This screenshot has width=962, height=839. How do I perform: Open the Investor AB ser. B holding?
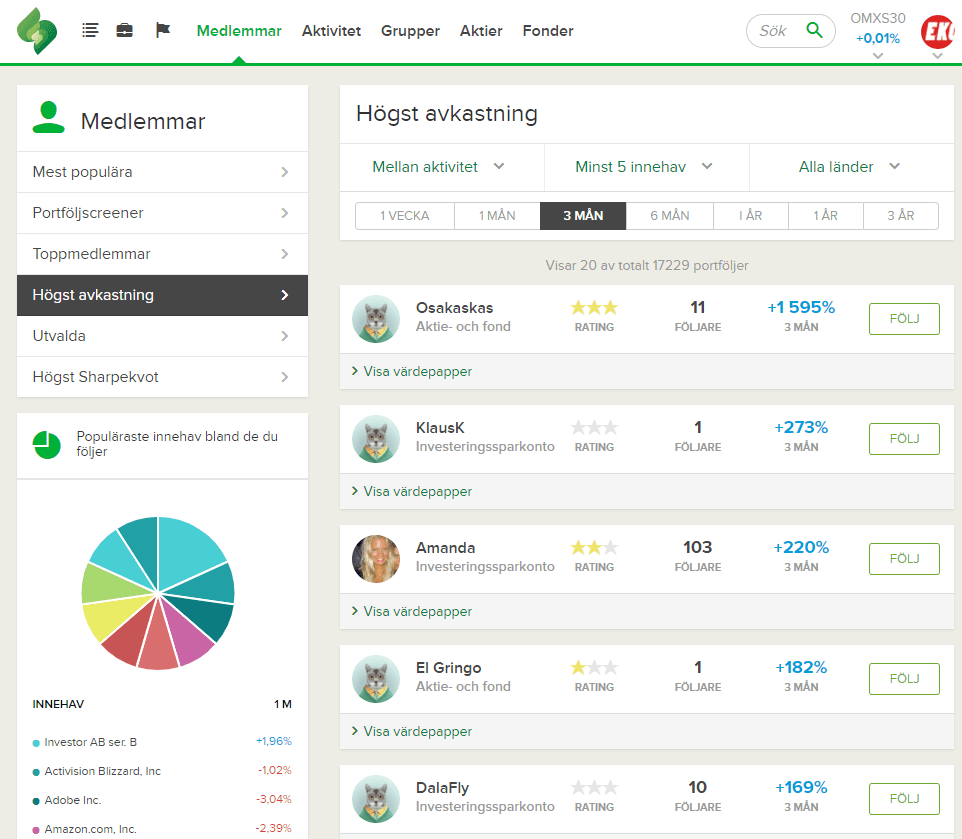pyautogui.click(x=91, y=742)
